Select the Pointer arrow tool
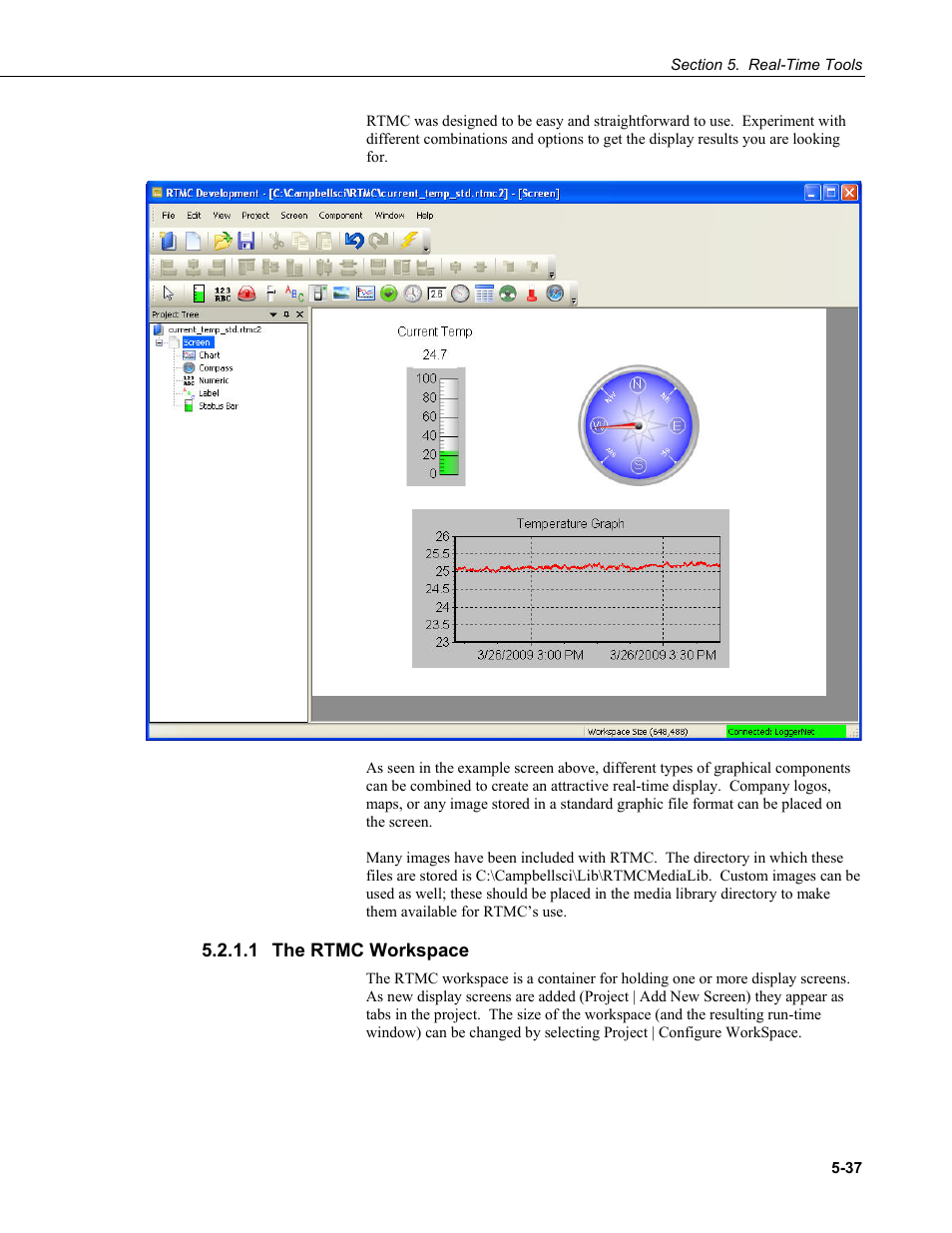Viewport: 952px width, 1233px height. pos(169,294)
